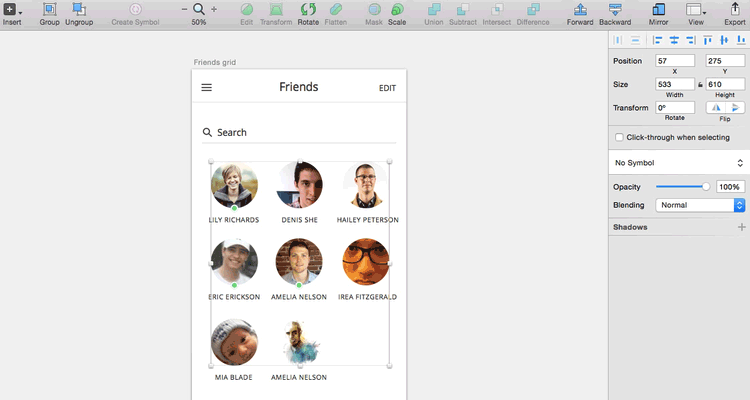Select the Rotate tool
The width and height of the screenshot is (750, 400).
tap(308, 9)
